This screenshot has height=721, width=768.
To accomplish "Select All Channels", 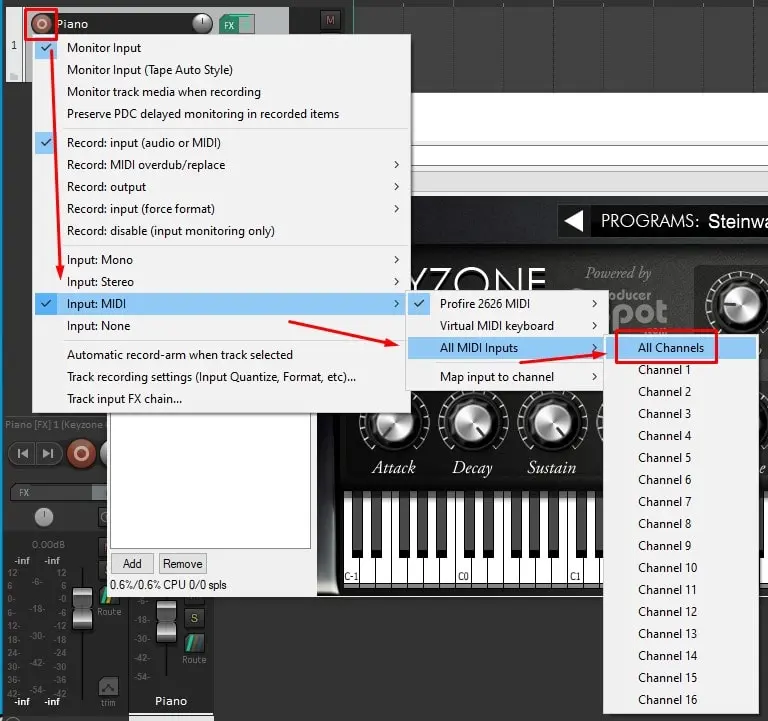I will [681, 348].
